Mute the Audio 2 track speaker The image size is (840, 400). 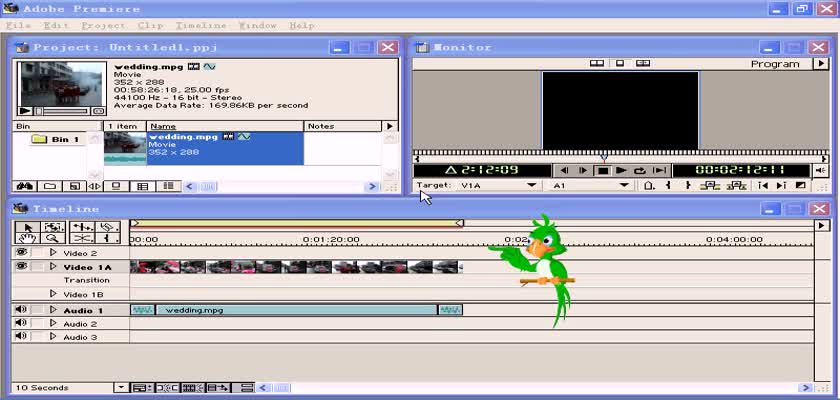(21, 323)
